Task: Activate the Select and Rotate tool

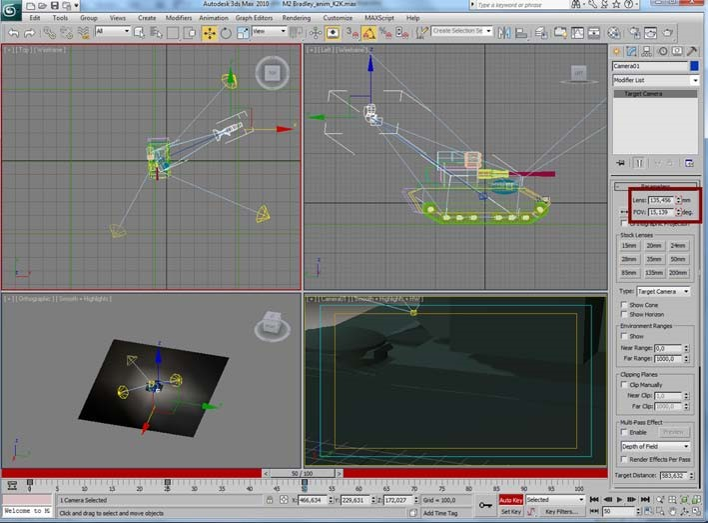Action: pyautogui.click(x=226, y=33)
